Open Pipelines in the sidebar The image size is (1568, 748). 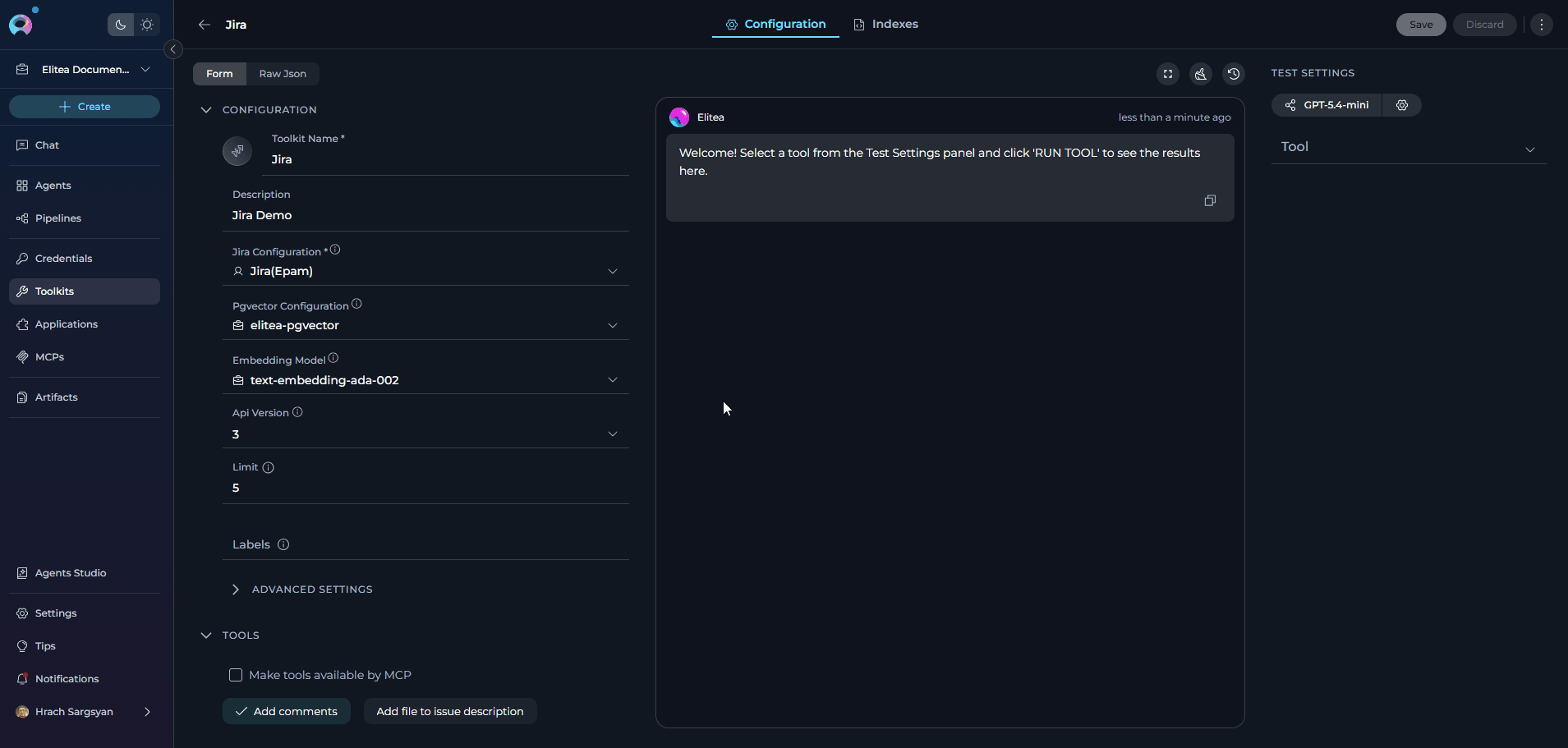85,218
